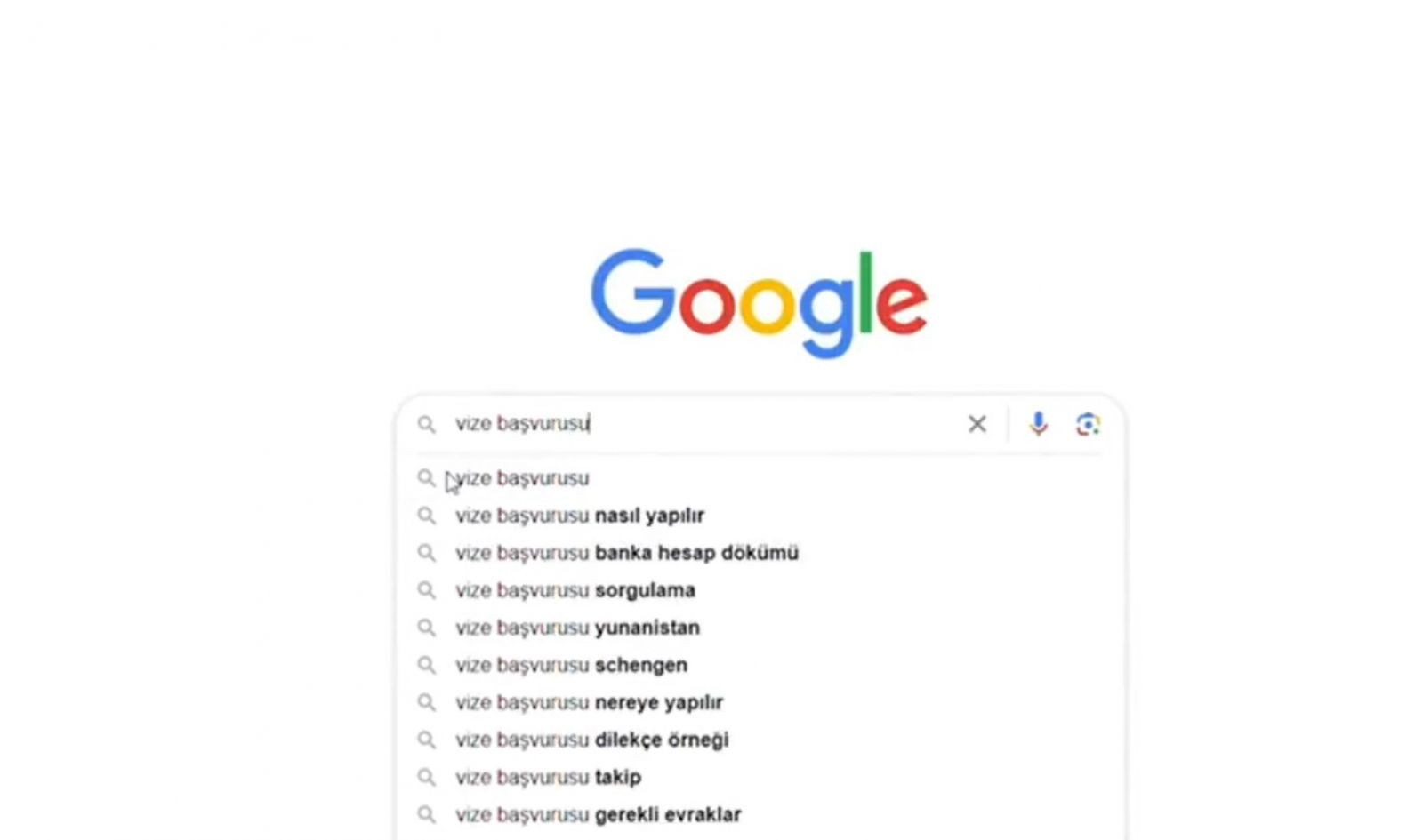Click magnifier icon beside 'schengen' suggestion
1423x840 pixels.
click(427, 665)
